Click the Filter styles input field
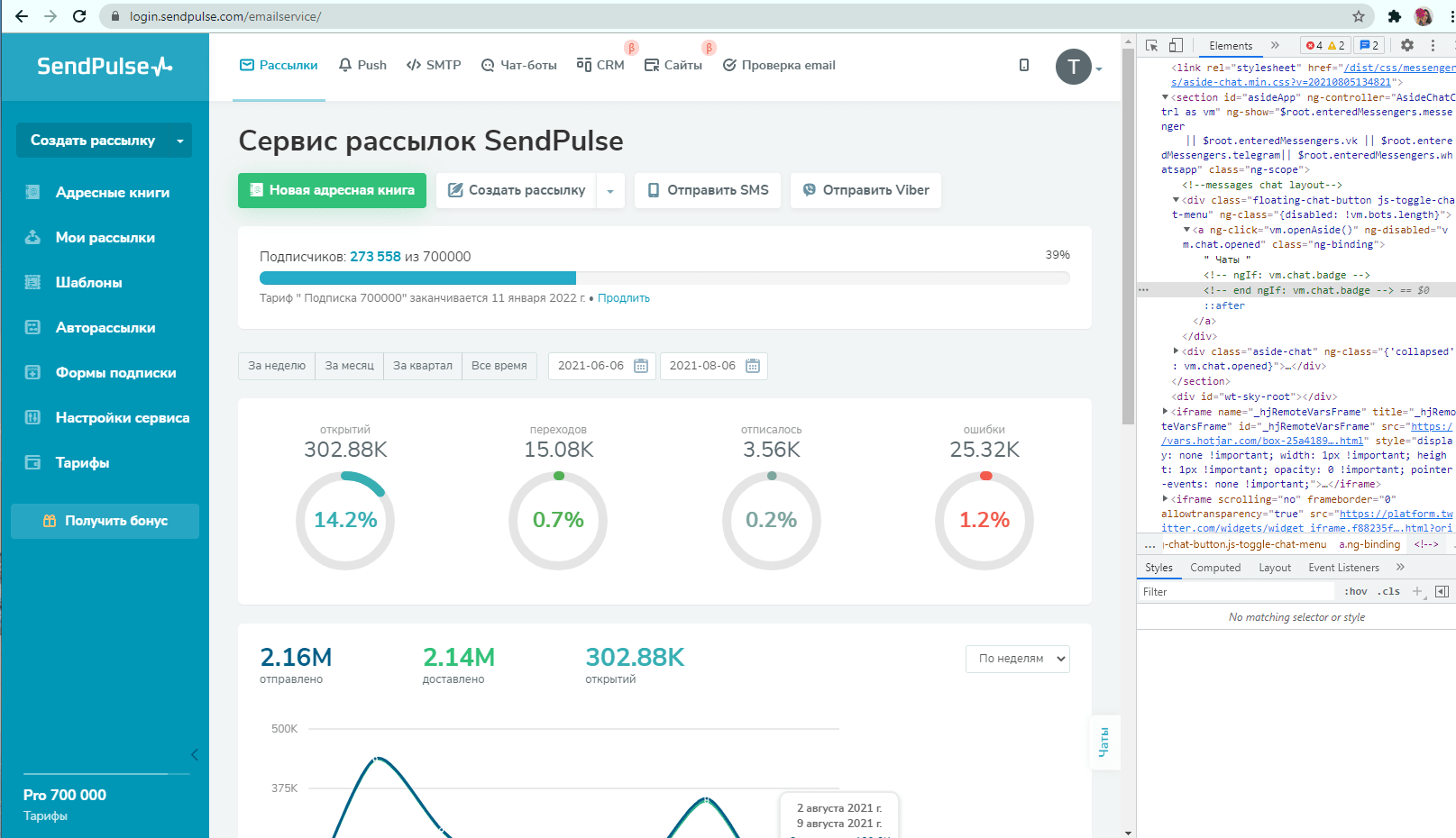 [1235, 592]
